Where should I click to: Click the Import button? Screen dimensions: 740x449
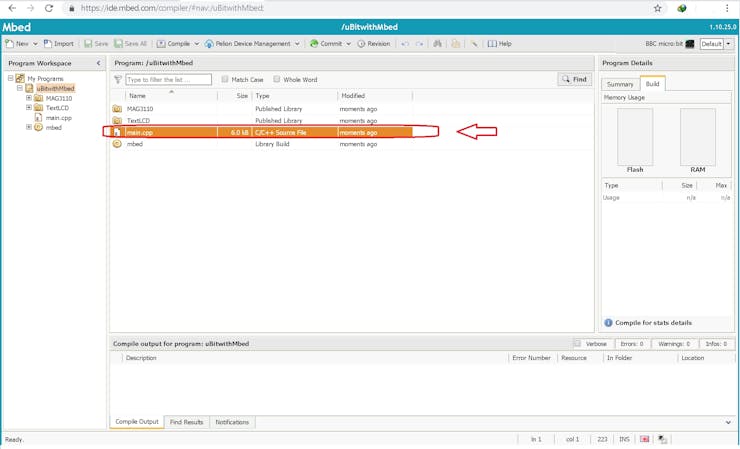tap(59, 43)
